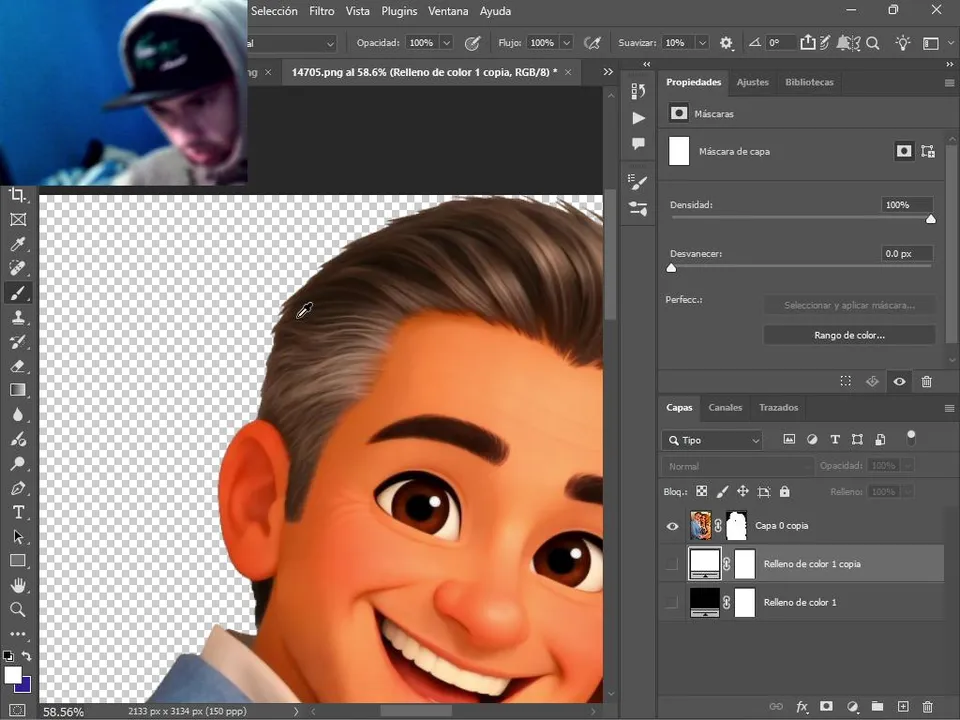Viewport: 960px width, 720px height.
Task: Open the Vista menu
Action: [358, 11]
